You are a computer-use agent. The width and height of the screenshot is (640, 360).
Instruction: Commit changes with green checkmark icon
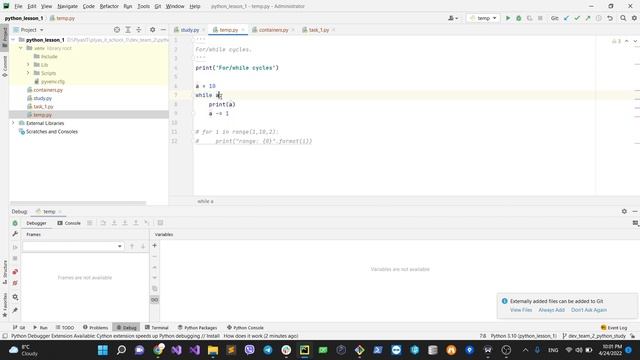coord(577,18)
